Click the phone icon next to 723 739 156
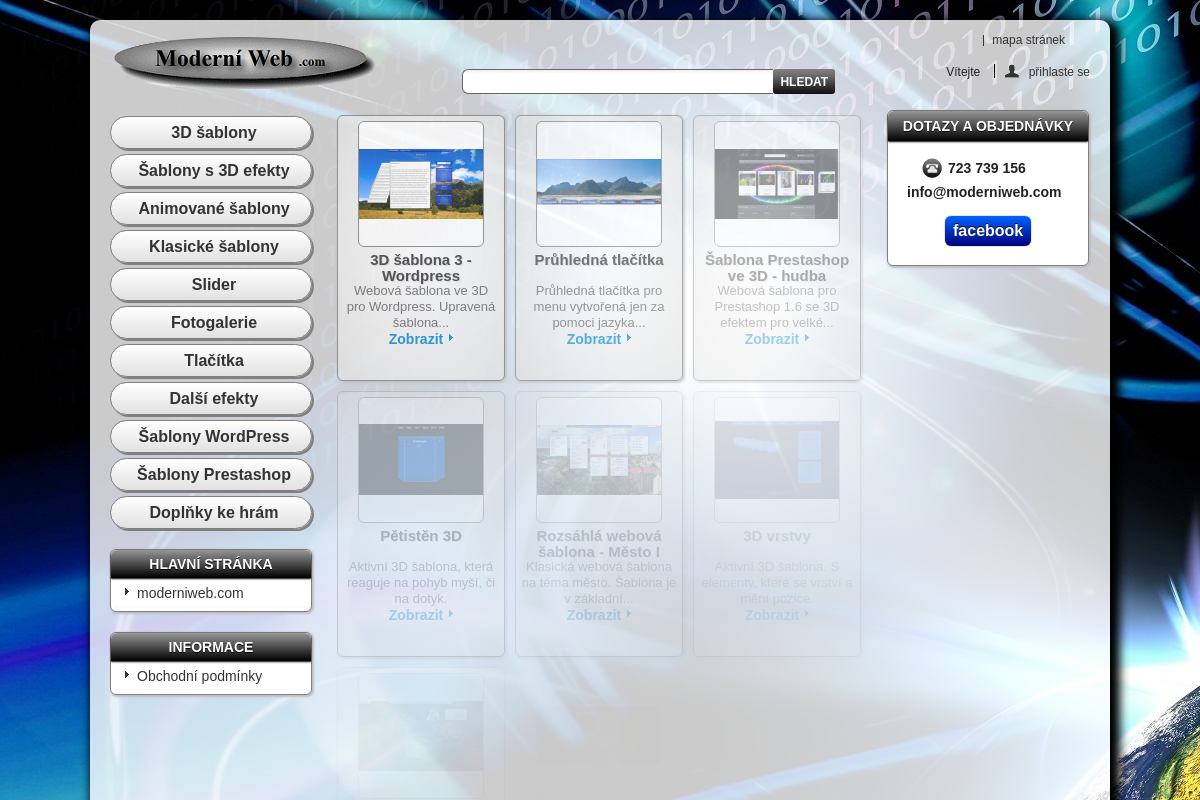The height and width of the screenshot is (800, 1200). click(x=932, y=168)
